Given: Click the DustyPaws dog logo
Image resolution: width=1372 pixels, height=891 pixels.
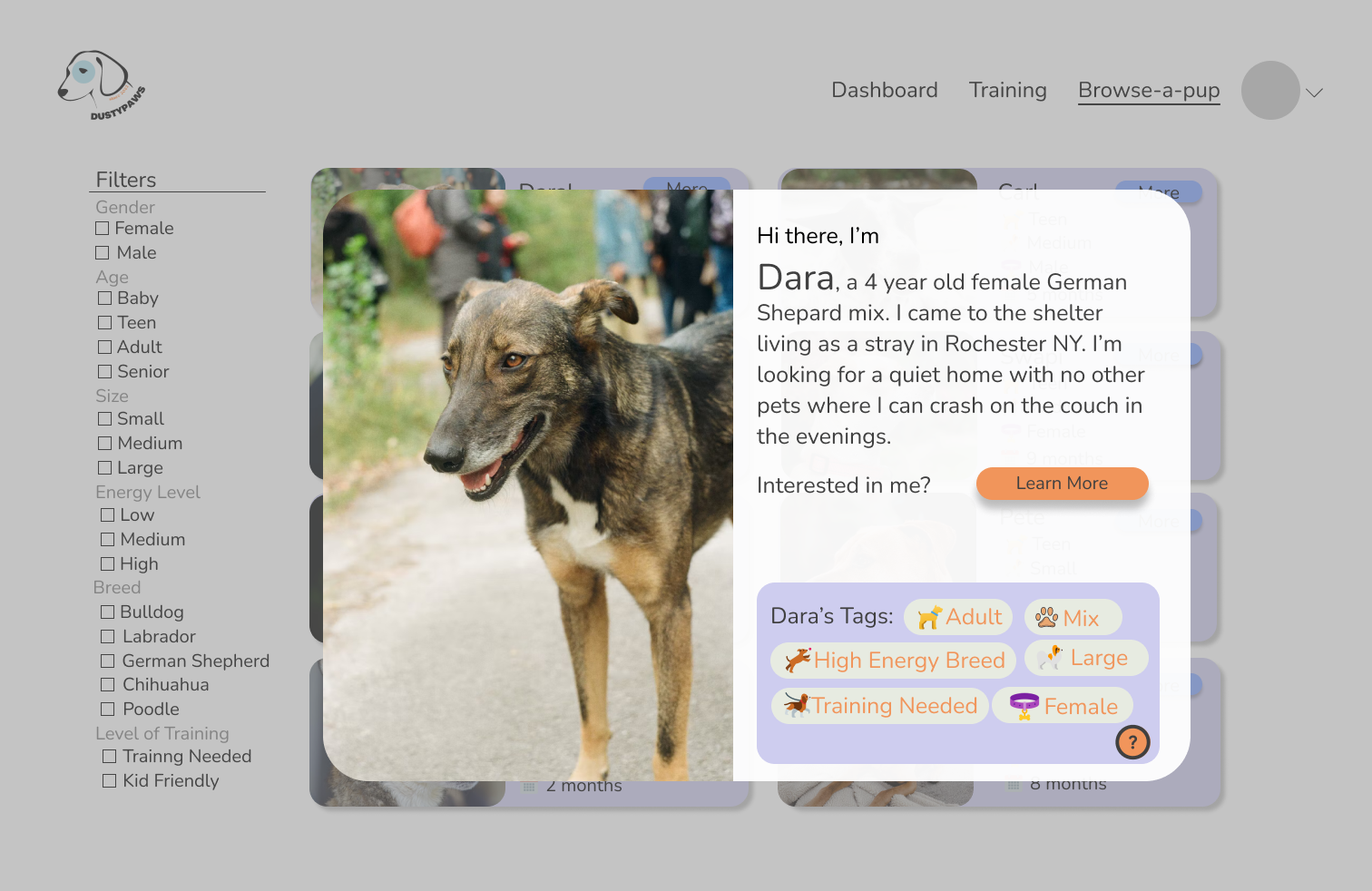Looking at the screenshot, I should pos(102,86).
